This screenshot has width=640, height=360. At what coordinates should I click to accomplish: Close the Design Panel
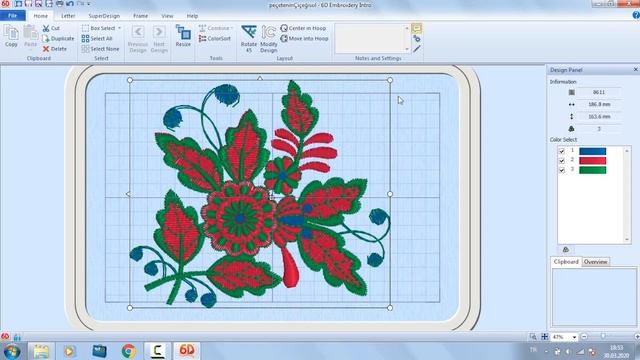636,70
